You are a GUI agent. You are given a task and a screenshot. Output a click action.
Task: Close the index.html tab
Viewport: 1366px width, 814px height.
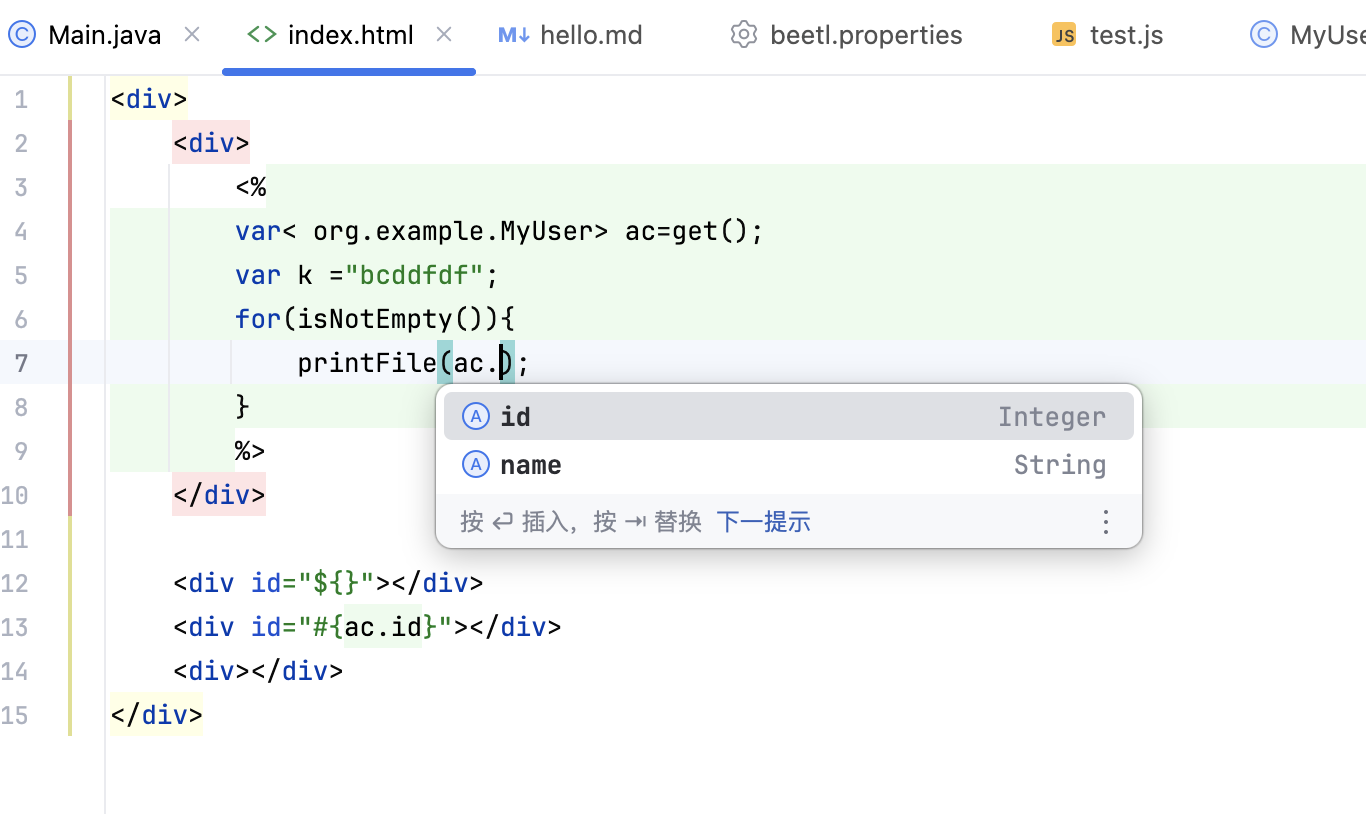click(445, 35)
